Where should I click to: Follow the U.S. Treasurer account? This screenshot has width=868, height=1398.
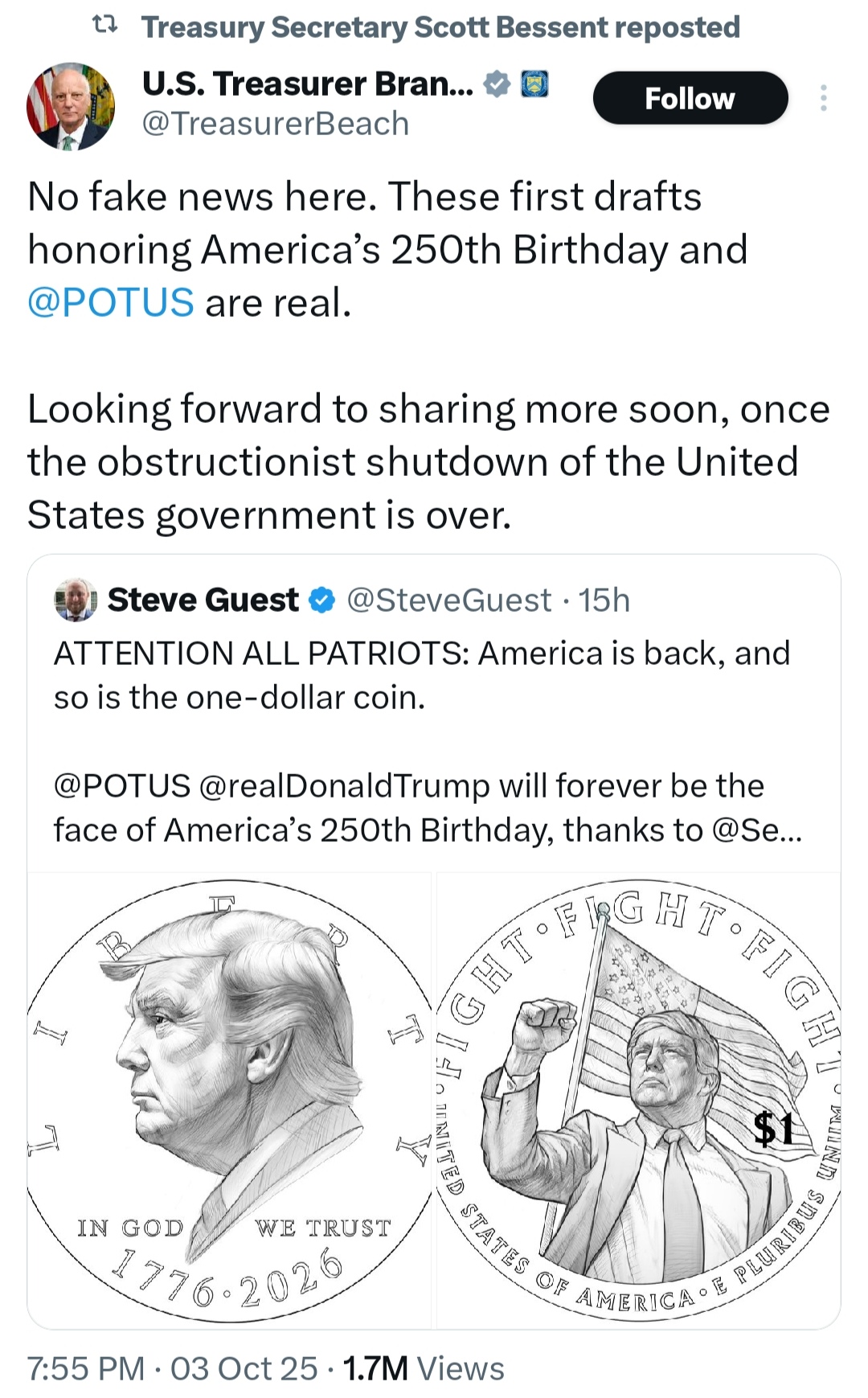click(690, 98)
